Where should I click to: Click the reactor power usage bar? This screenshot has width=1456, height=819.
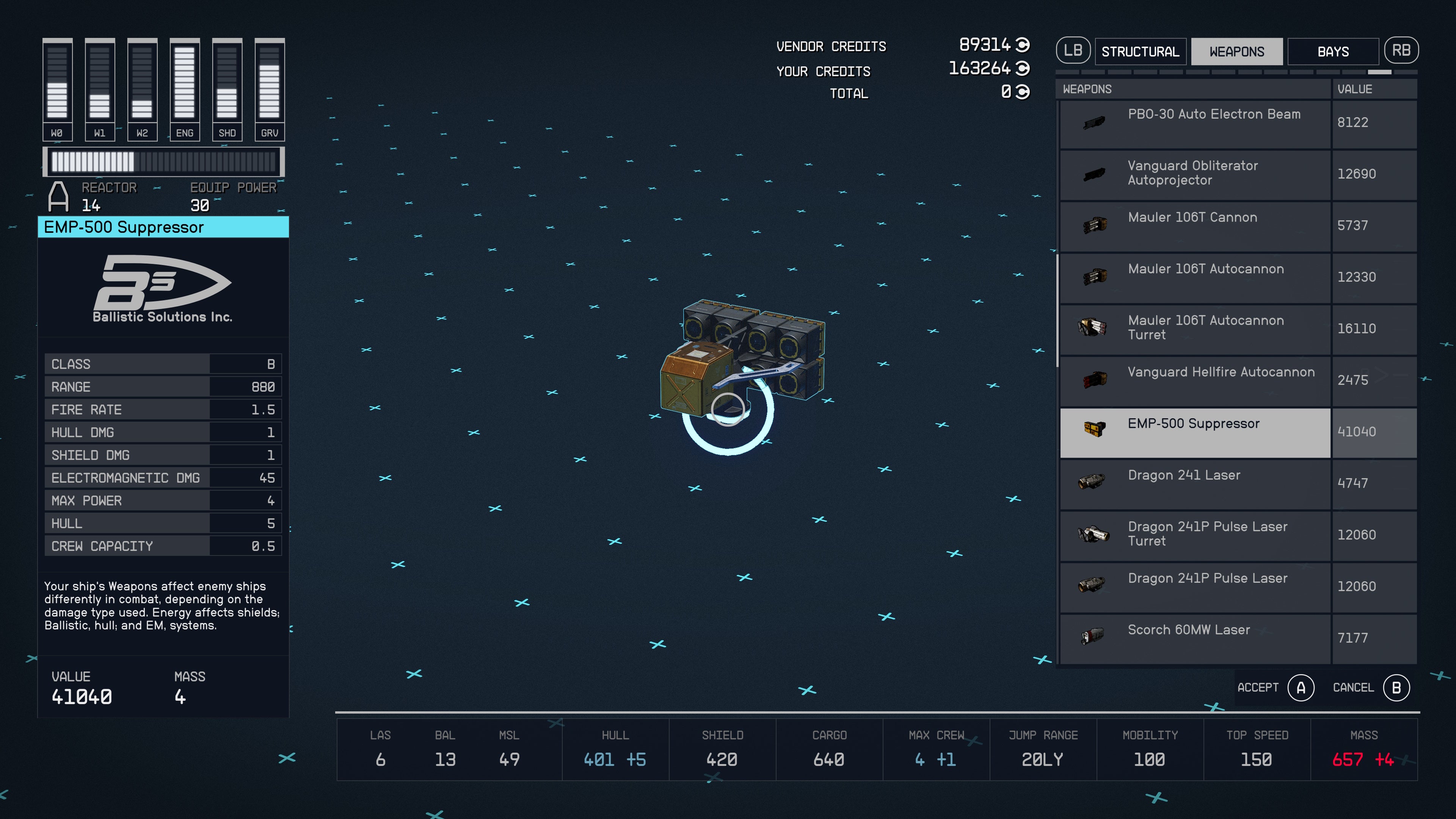tap(163, 162)
